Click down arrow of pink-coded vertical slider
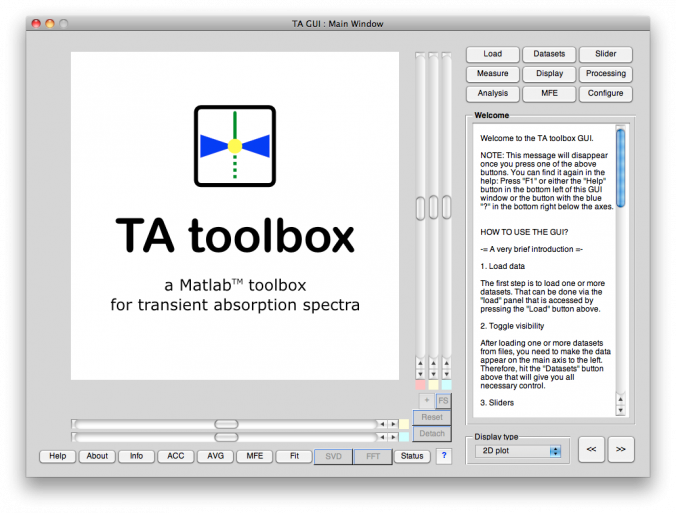Viewport: 676px width, 513px height. pos(420,374)
